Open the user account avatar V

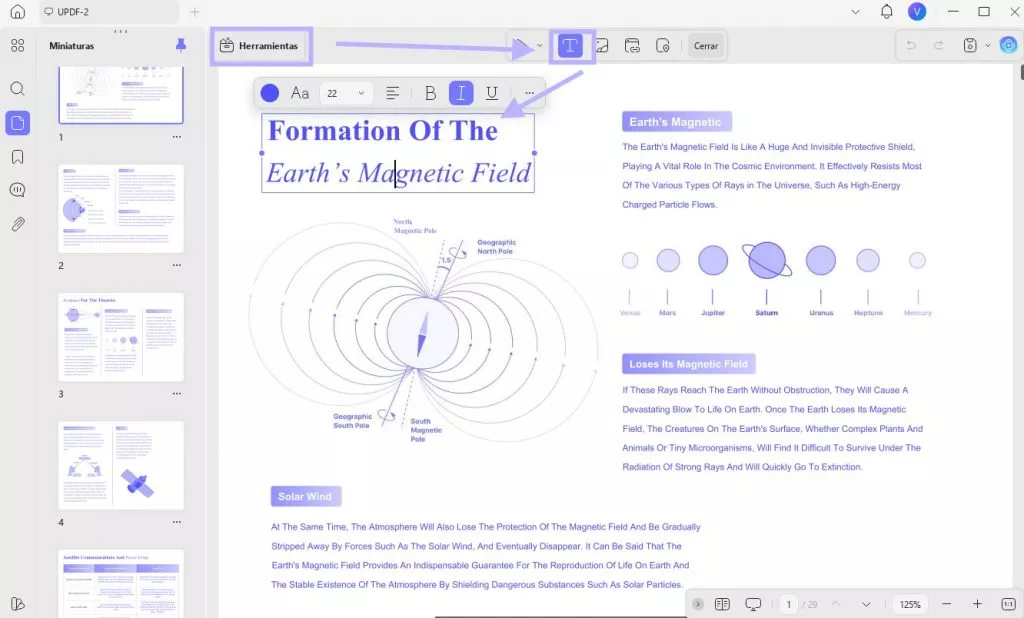pos(917,12)
